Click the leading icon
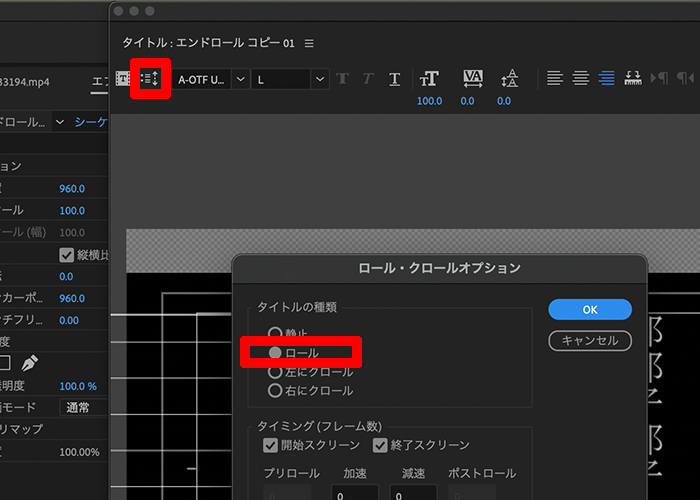Screen dimensions: 700x500 509,79
